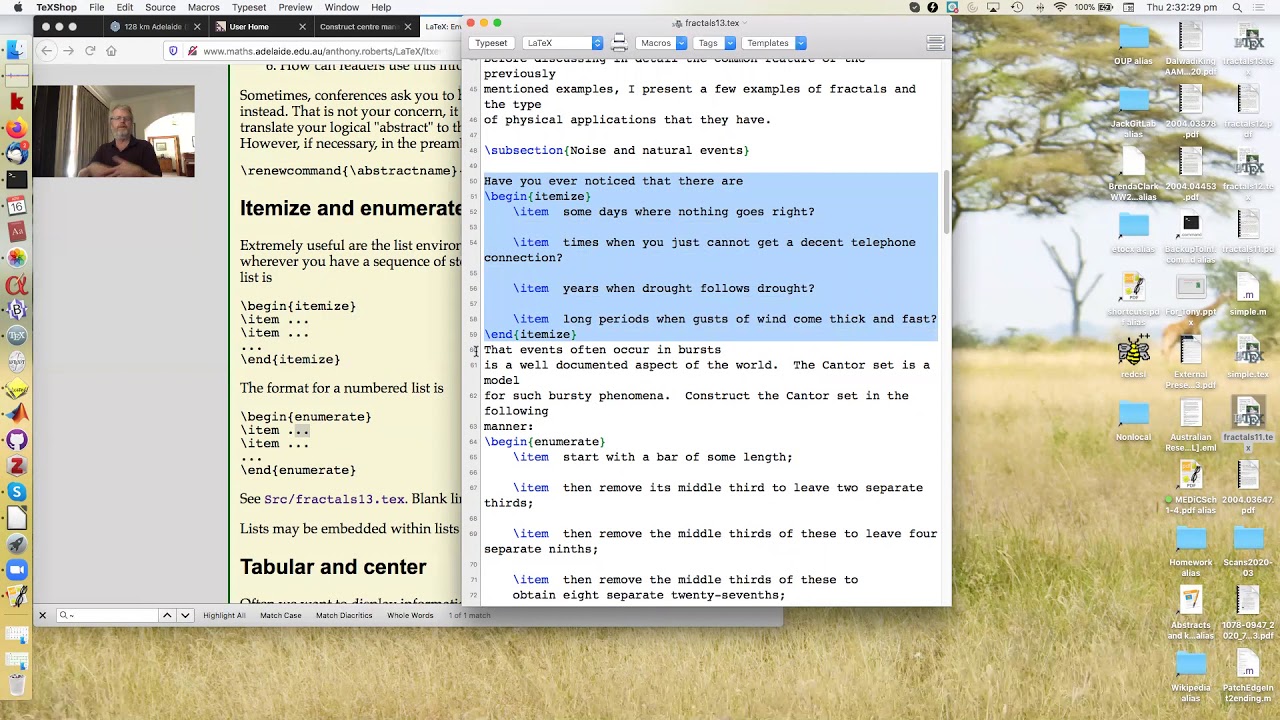Open Spotlight search in menu bar

pyautogui.click(x=1237, y=7)
